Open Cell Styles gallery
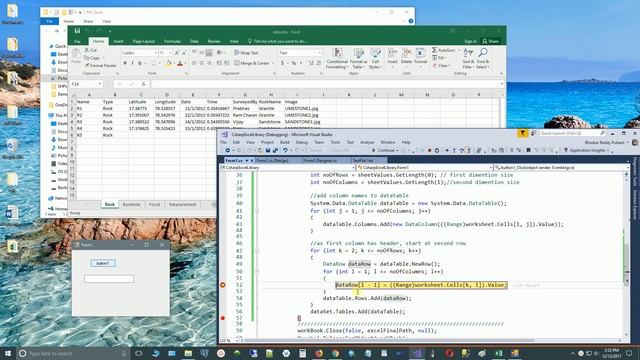 [x=375, y=58]
